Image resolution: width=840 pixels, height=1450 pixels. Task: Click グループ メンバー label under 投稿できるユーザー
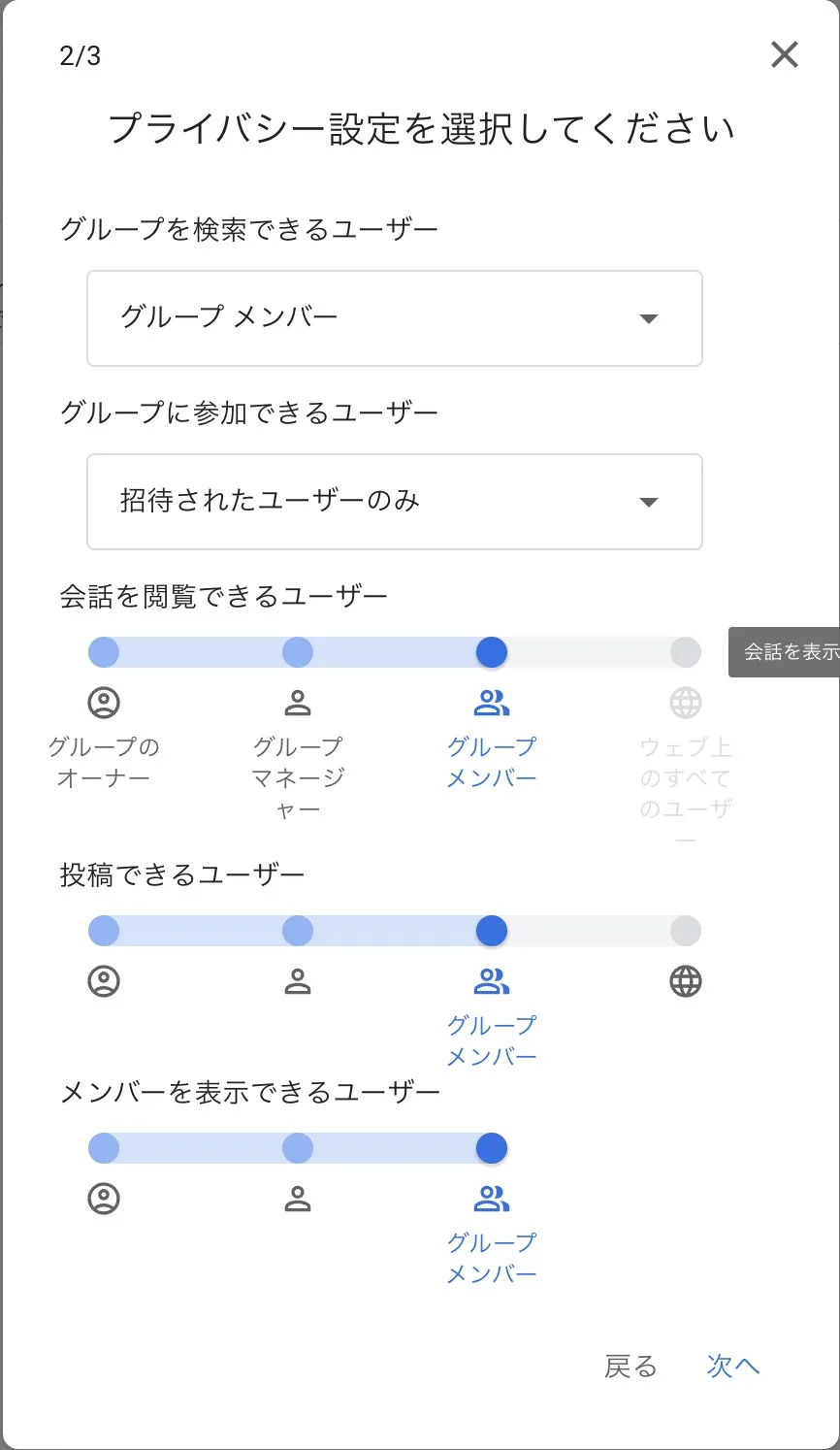[492, 1040]
